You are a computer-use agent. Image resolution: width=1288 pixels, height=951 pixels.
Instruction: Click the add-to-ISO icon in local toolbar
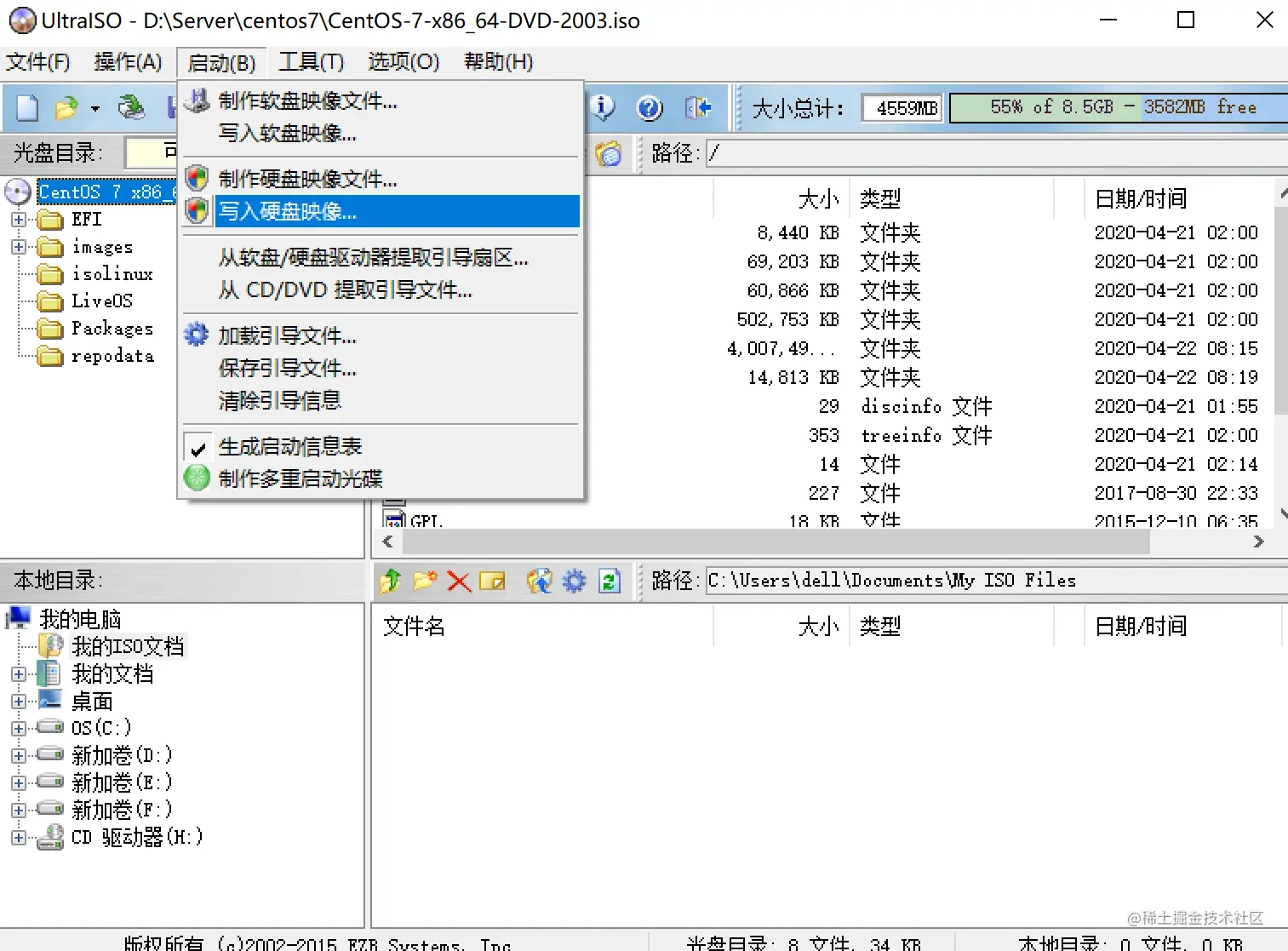pos(539,581)
